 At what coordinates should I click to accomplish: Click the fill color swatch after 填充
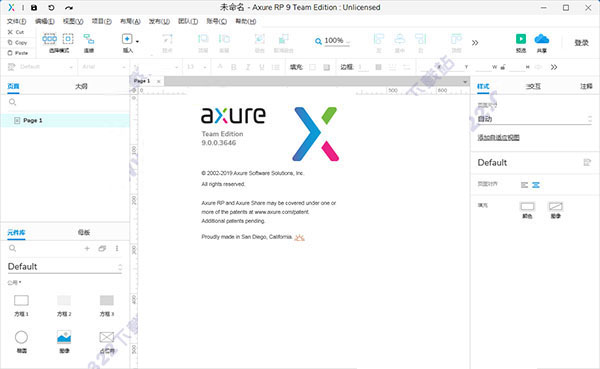point(312,67)
